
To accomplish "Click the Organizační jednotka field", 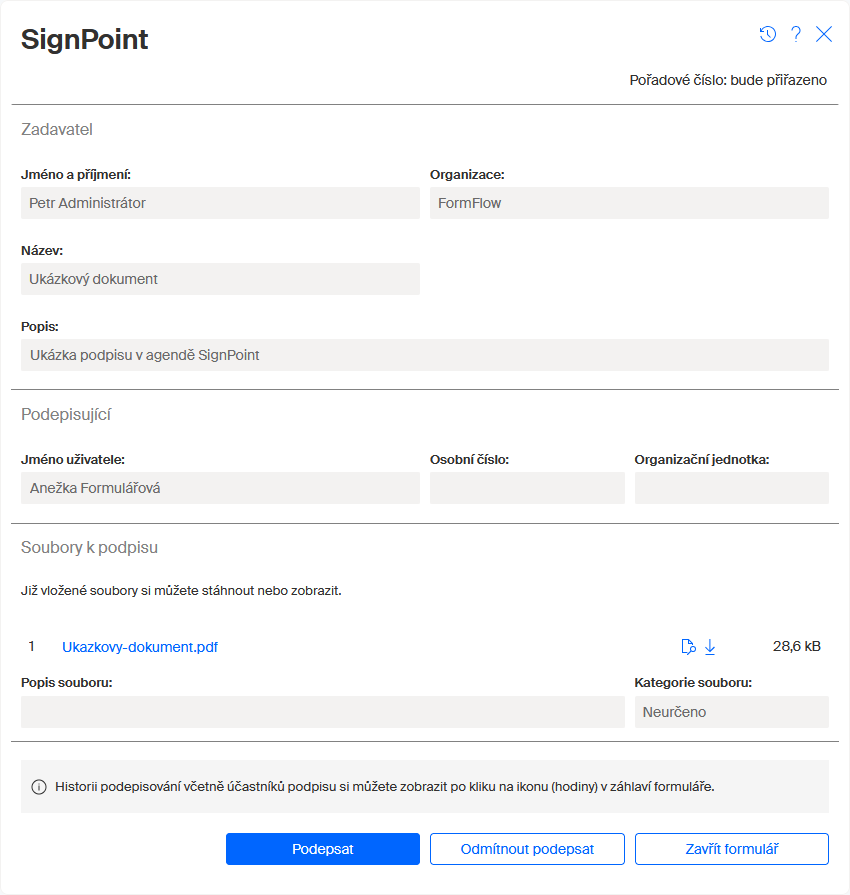I will coord(731,488).
